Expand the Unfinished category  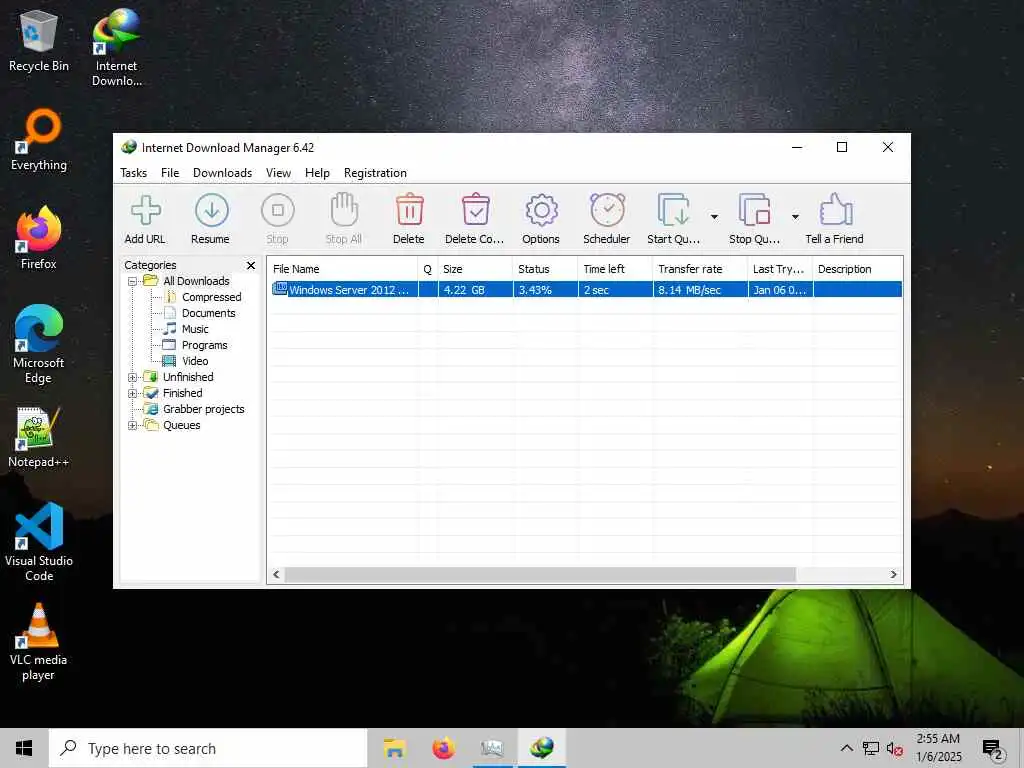click(133, 377)
